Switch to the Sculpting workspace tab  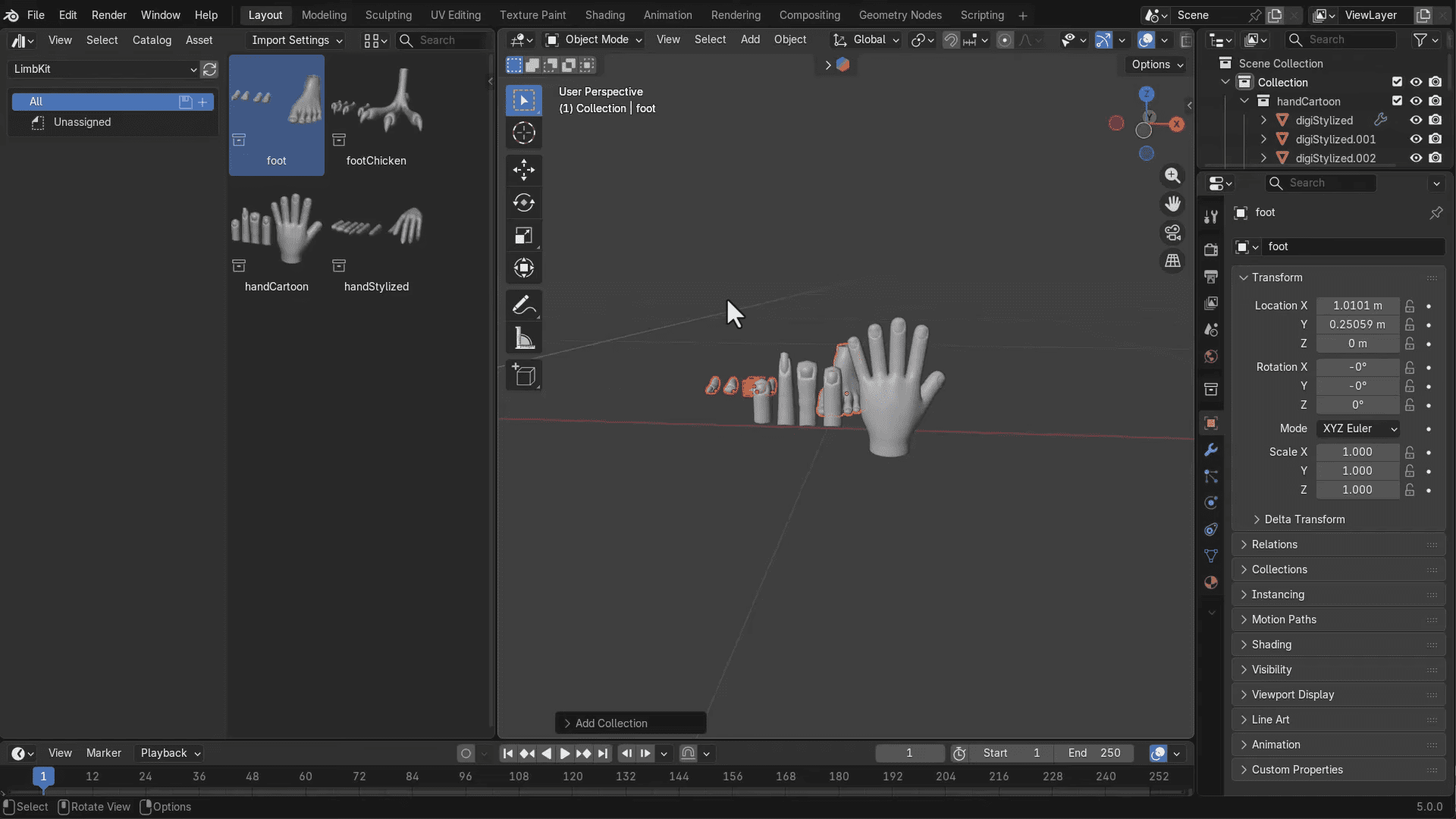388,14
